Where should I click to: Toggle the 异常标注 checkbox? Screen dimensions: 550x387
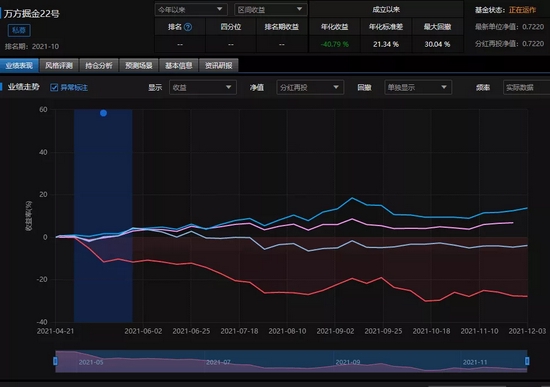tap(54, 87)
